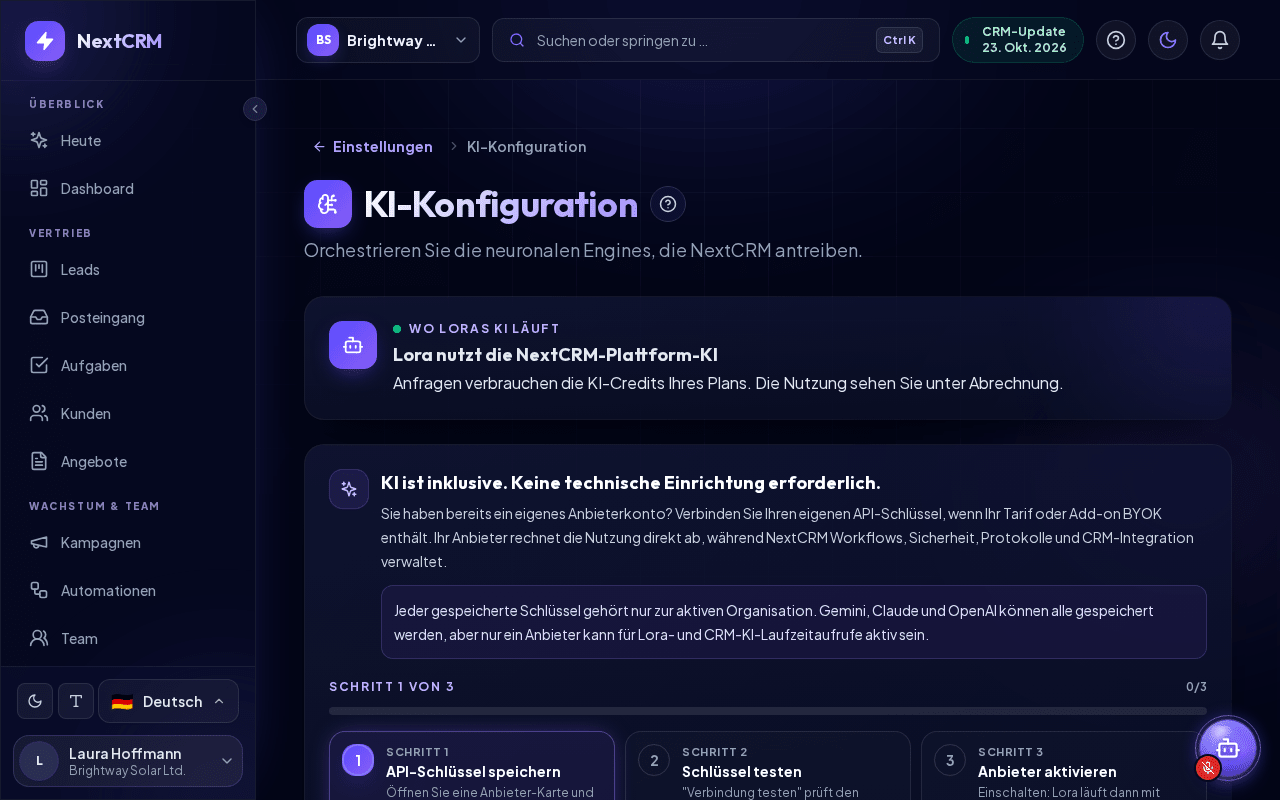Toggle dark mode in sidebar footer
Screen dimensions: 1280x800
35,701
